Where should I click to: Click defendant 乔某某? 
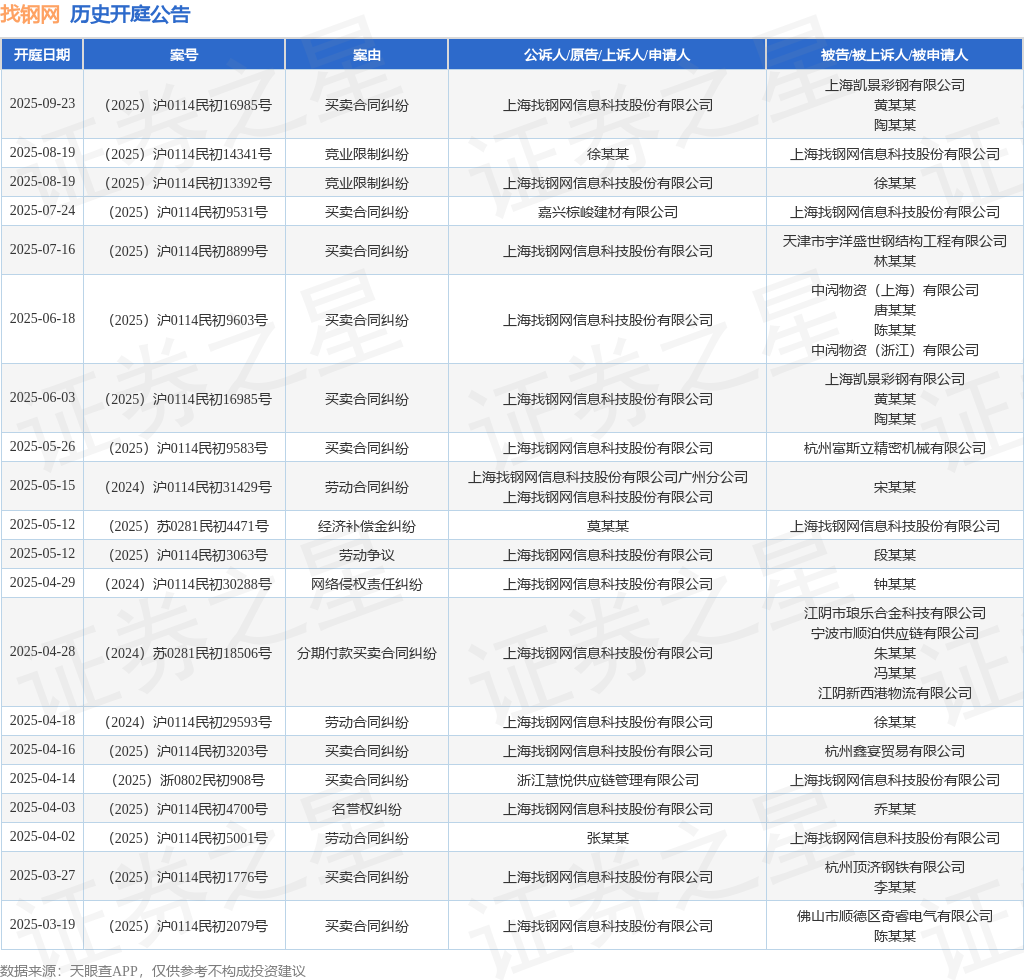(895, 809)
